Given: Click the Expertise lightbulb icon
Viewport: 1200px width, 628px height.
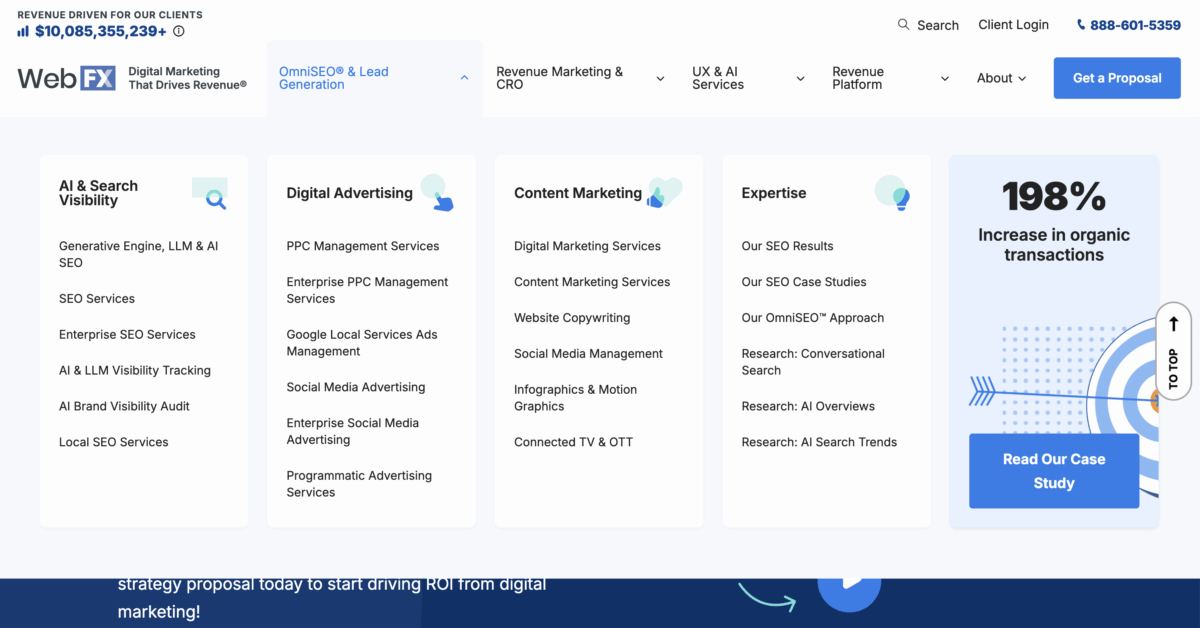Looking at the screenshot, I should point(893,193).
